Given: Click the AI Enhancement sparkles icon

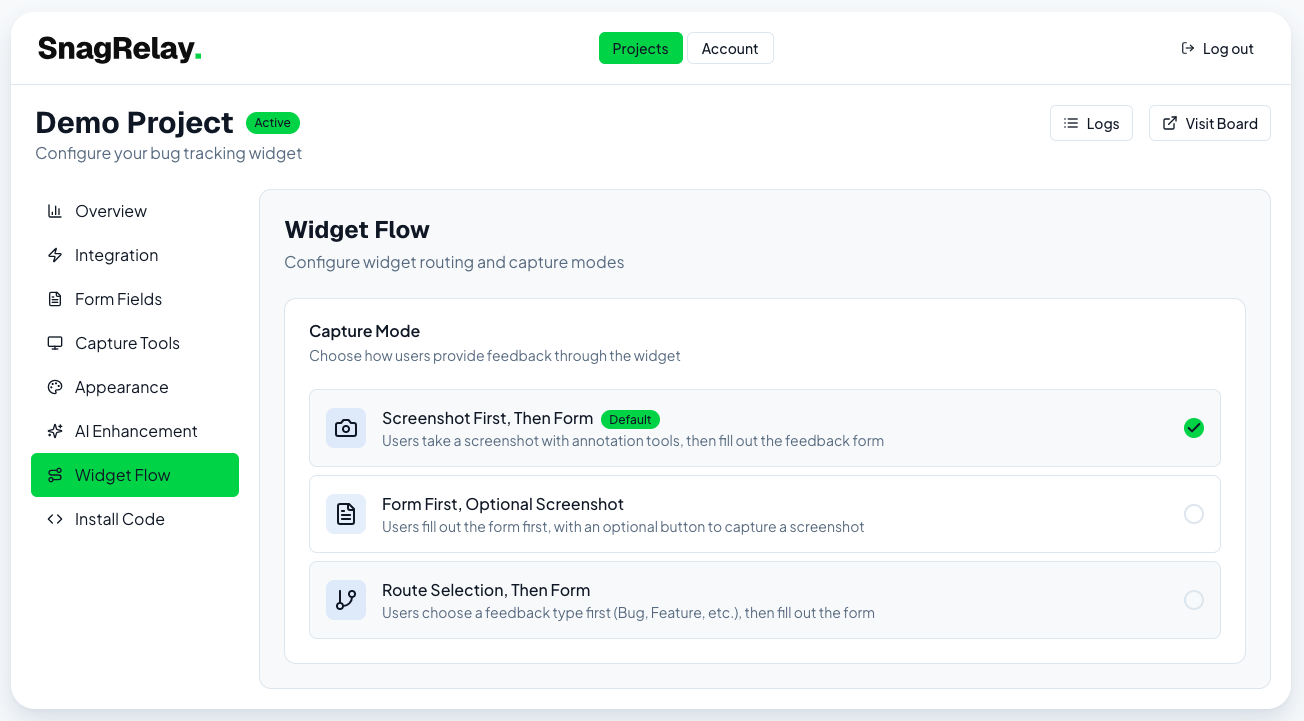Looking at the screenshot, I should pyautogui.click(x=55, y=431).
